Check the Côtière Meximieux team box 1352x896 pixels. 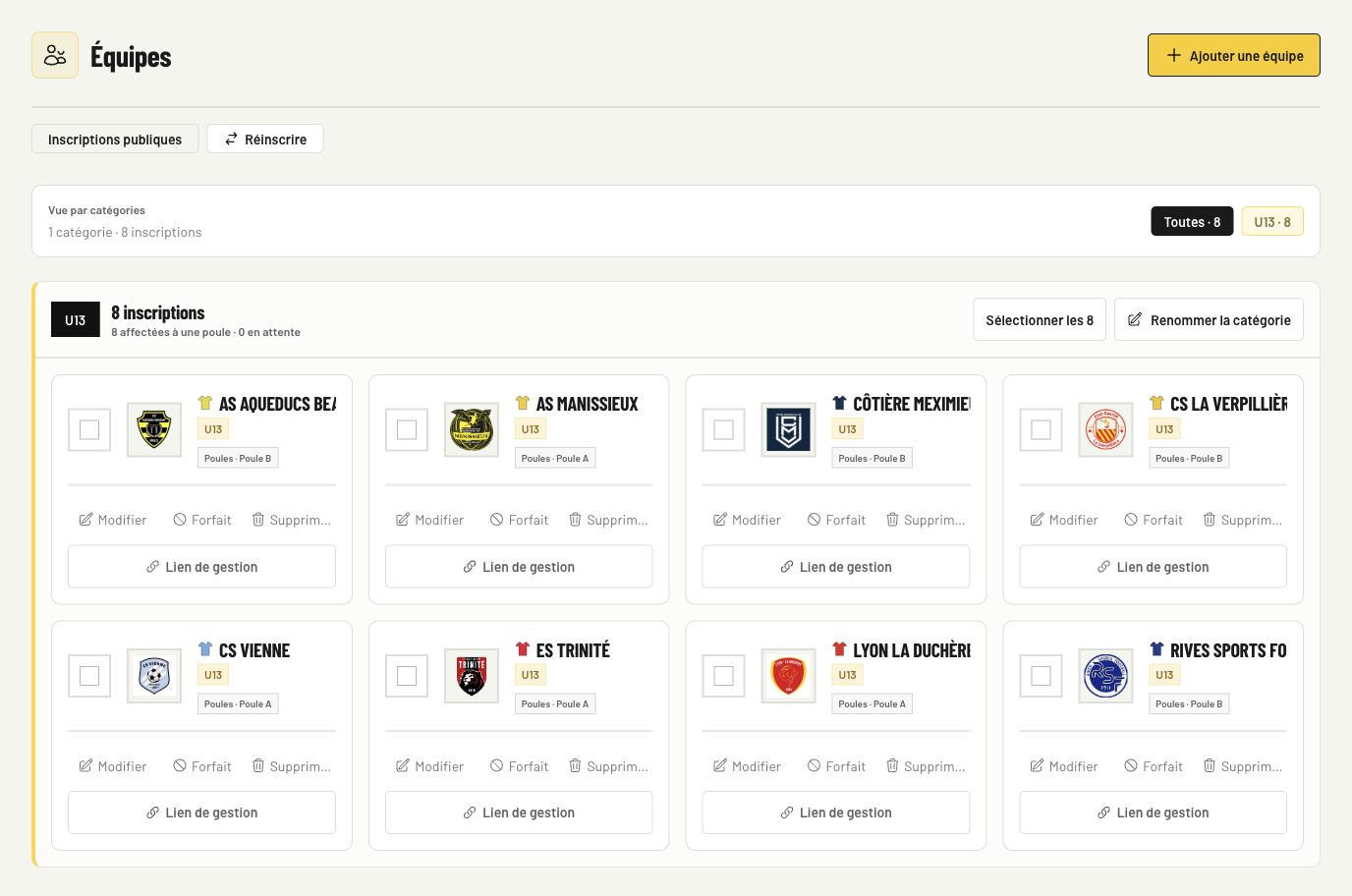pyautogui.click(x=724, y=429)
